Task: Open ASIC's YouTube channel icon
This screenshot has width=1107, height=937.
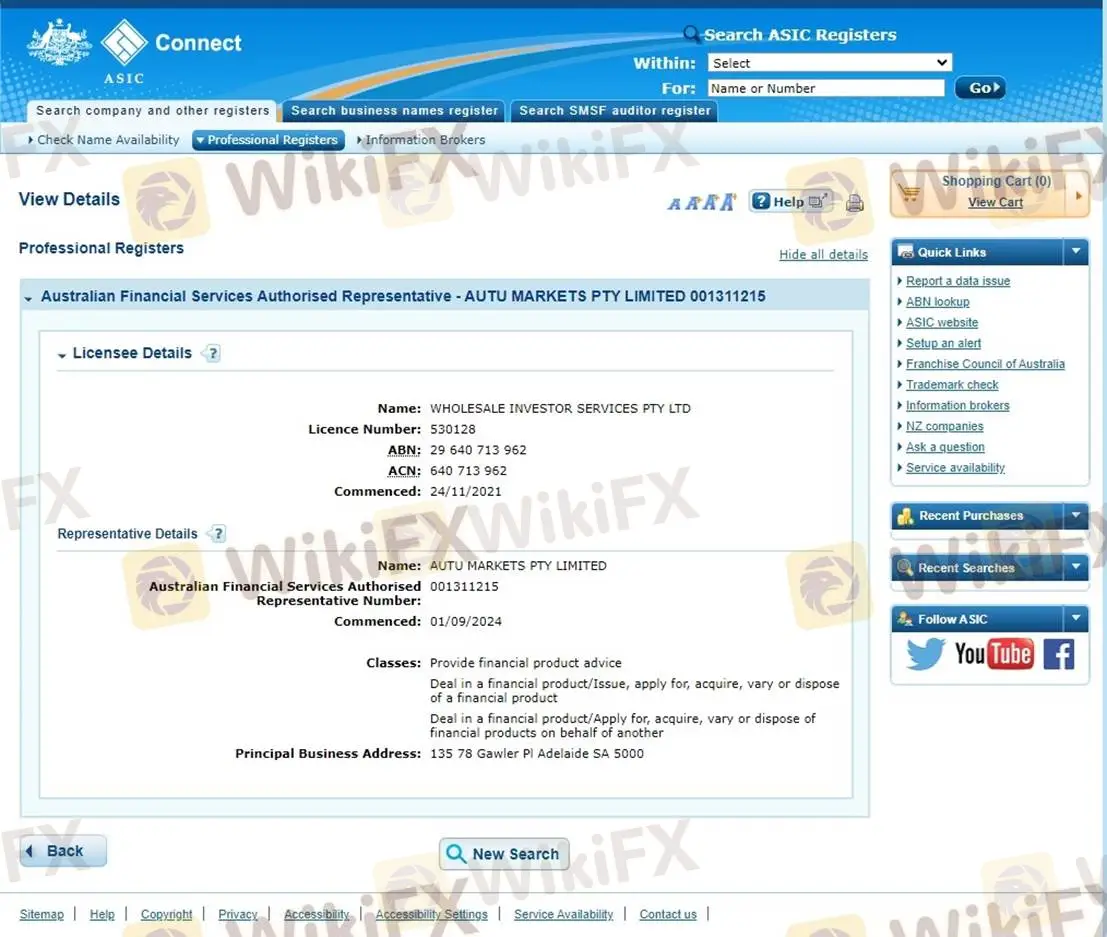Action: pos(993,654)
